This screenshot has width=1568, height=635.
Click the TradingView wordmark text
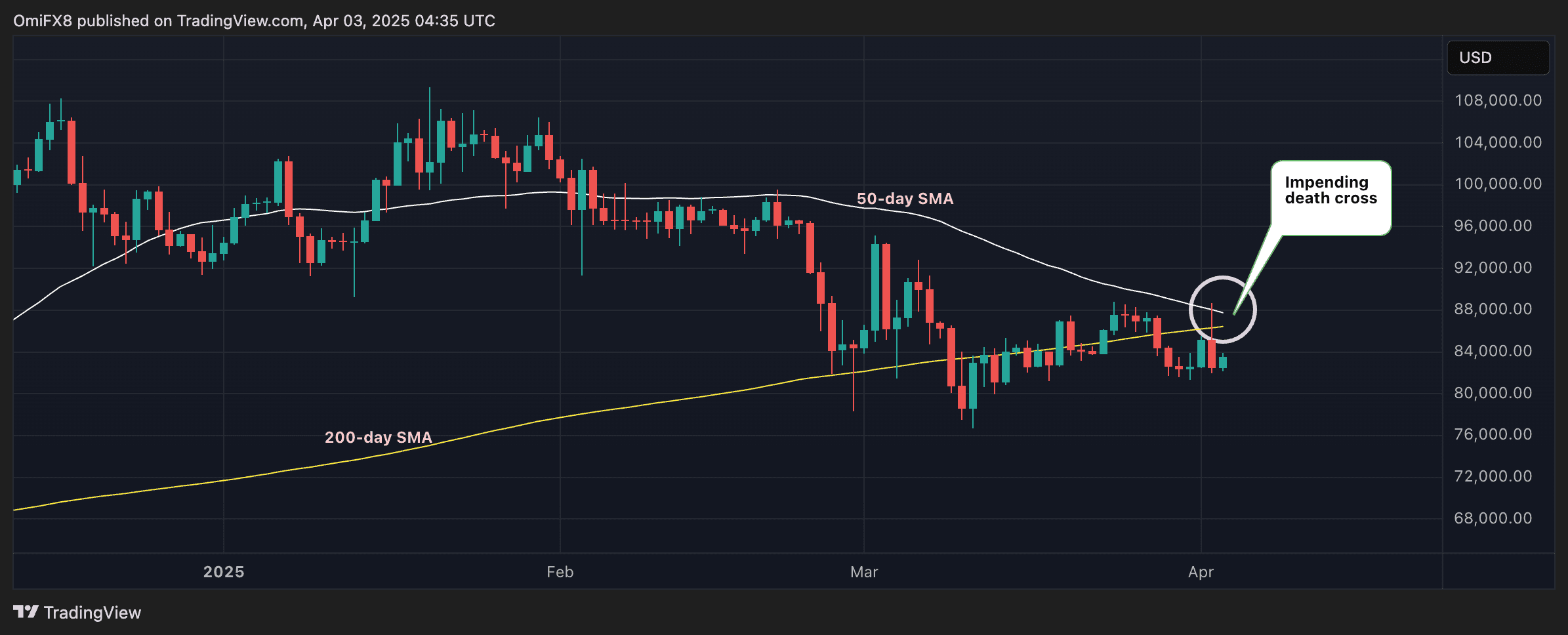(93, 613)
